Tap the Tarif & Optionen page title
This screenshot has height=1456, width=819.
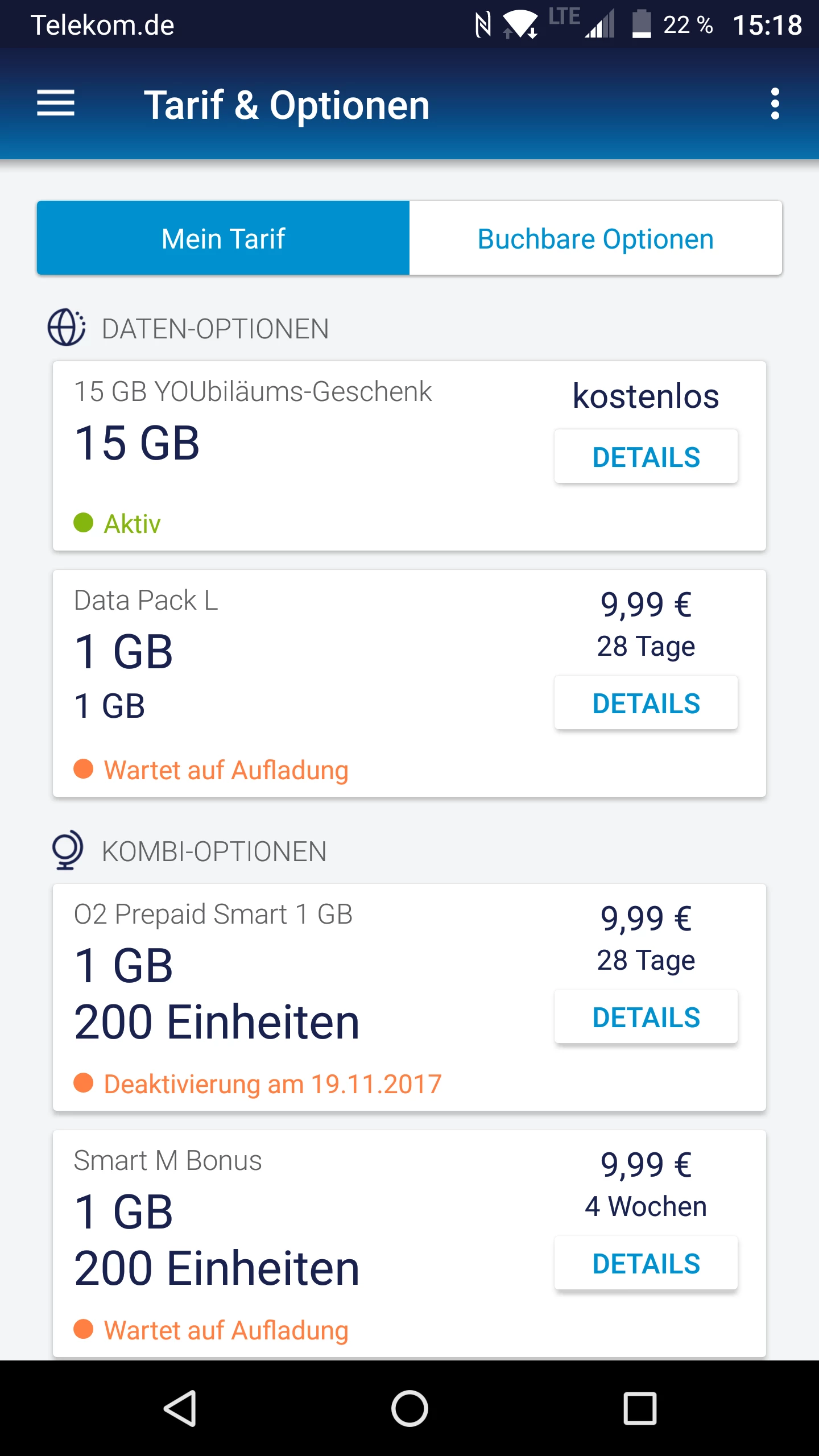click(287, 105)
